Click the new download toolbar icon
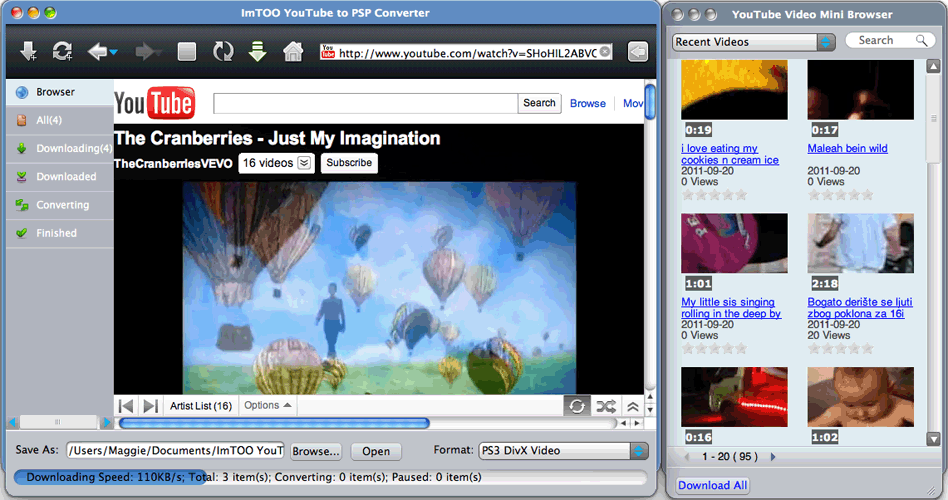The width and height of the screenshot is (948, 500). [x=28, y=52]
